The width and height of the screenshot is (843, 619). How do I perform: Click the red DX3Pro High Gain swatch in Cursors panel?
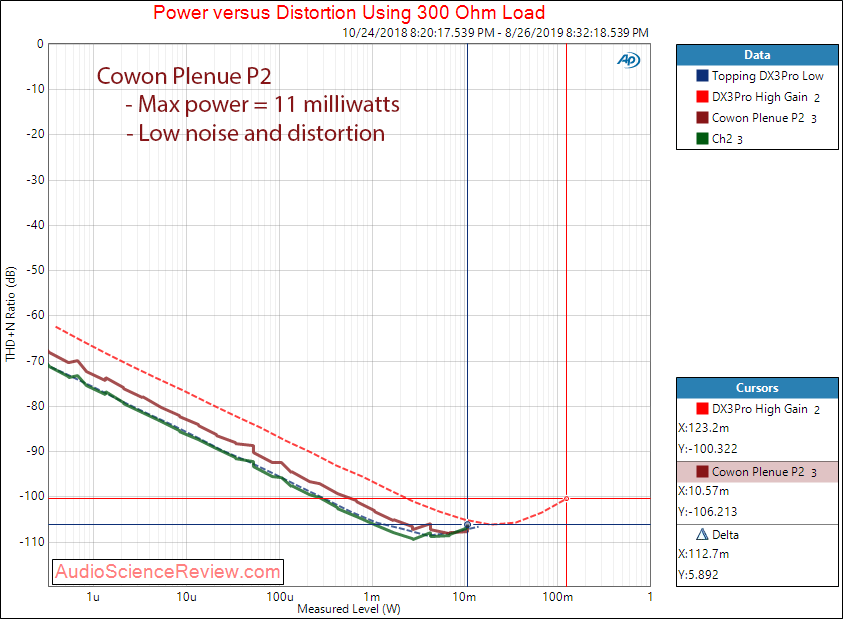click(702, 409)
